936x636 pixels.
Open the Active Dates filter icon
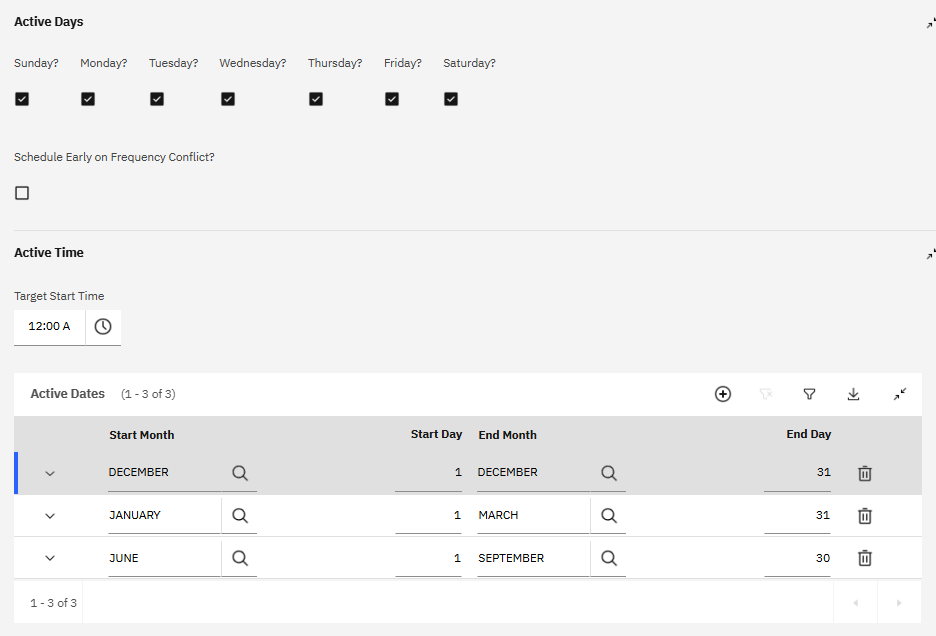point(810,394)
